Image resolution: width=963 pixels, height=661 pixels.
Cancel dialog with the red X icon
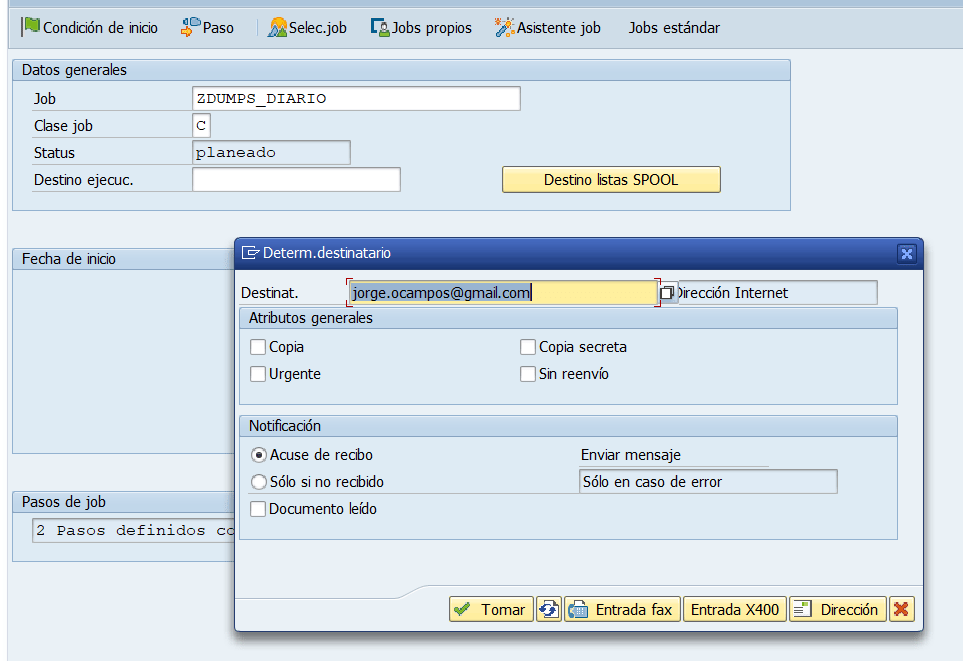pos(902,609)
